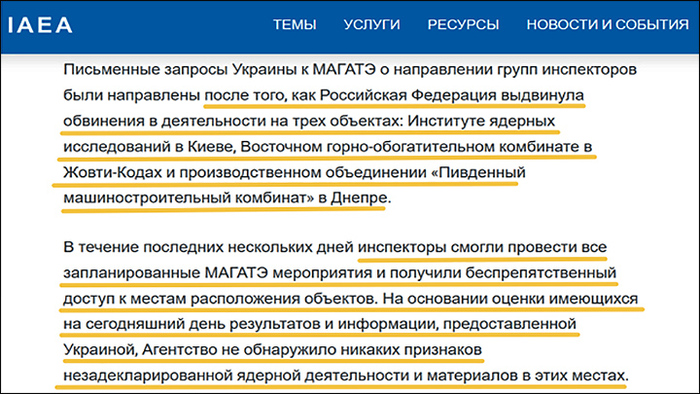Click the line starting 'доступ к местам расположения объектов'
Screen dimensions: 700x394
pyautogui.click(x=350, y=299)
